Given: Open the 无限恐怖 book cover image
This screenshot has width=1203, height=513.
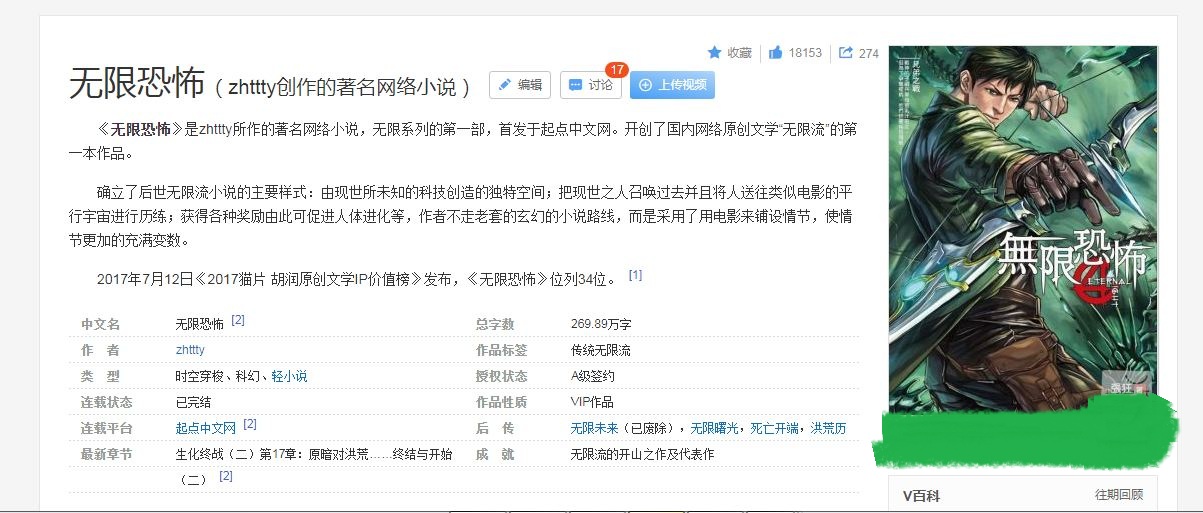Looking at the screenshot, I should [x=1022, y=228].
